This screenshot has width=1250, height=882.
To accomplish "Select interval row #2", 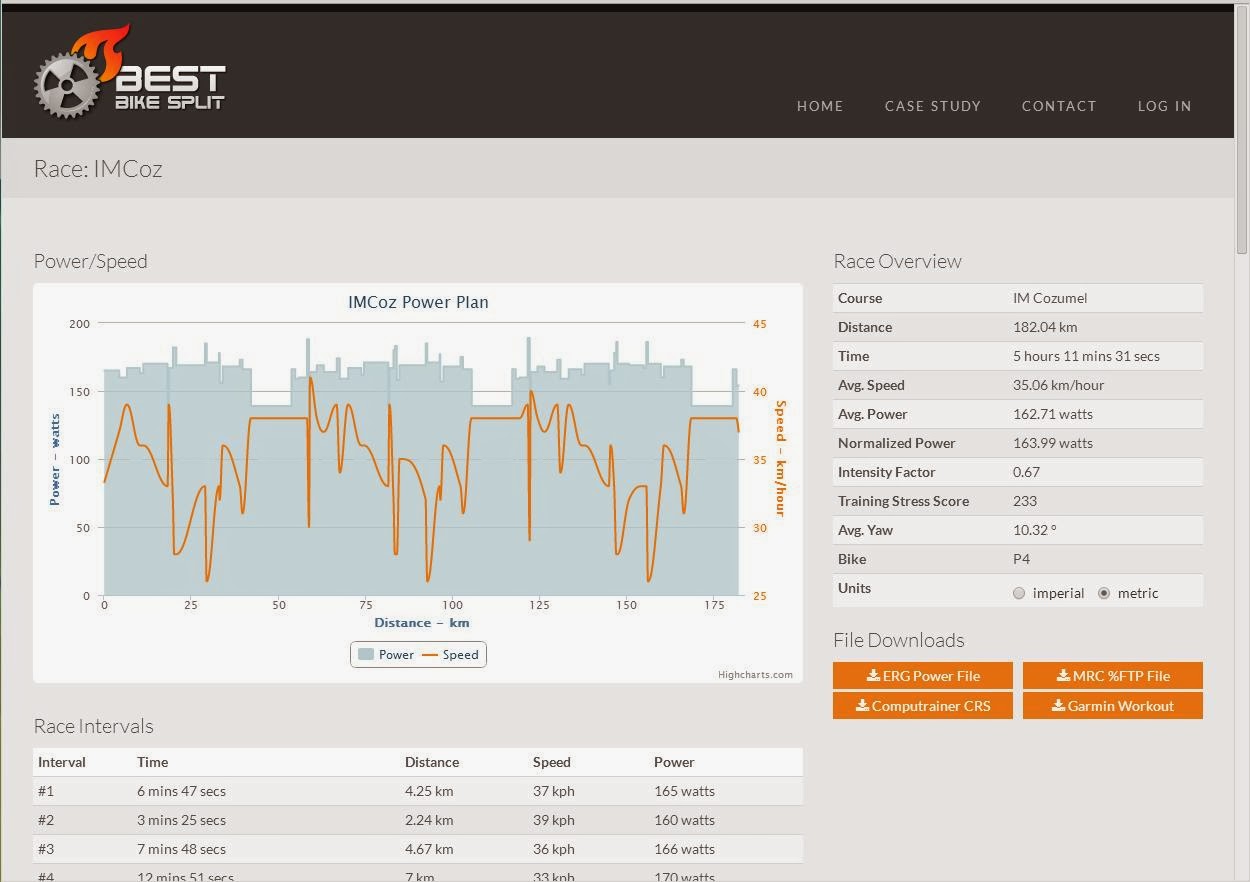I will pos(418,820).
